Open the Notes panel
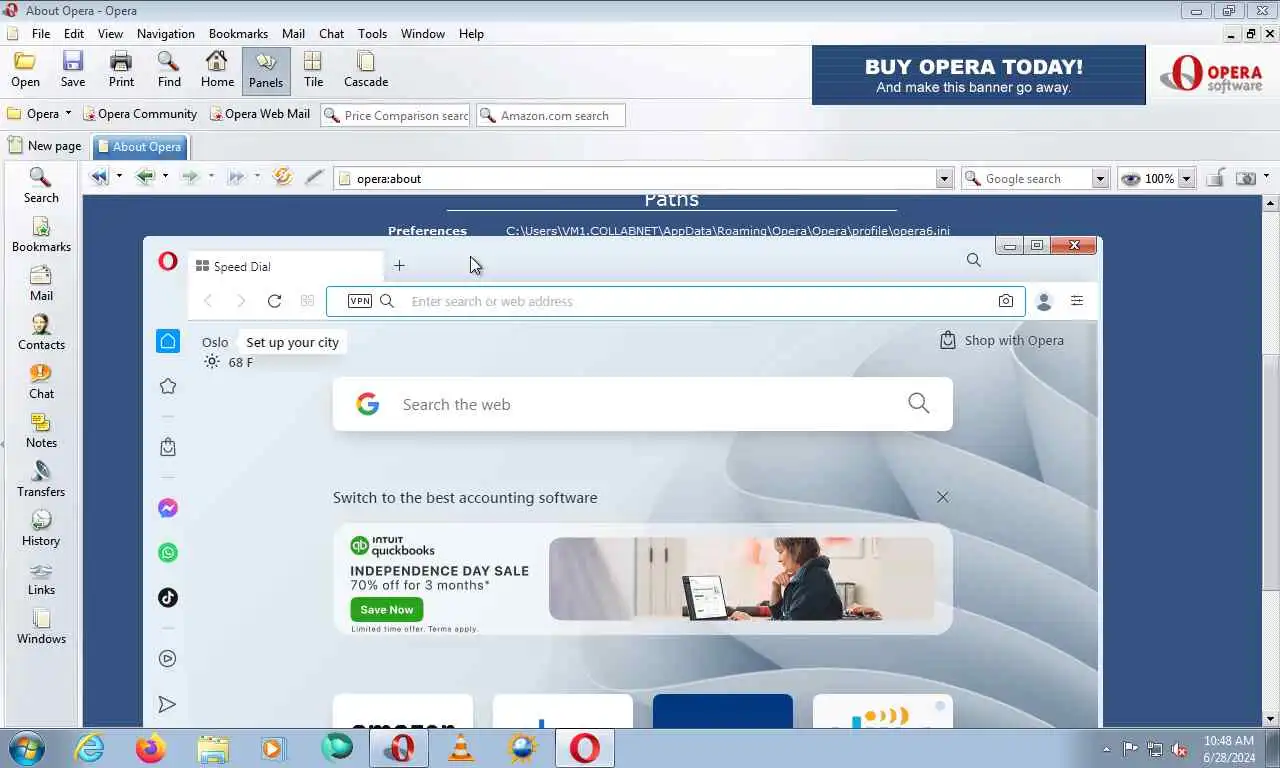 [41, 431]
